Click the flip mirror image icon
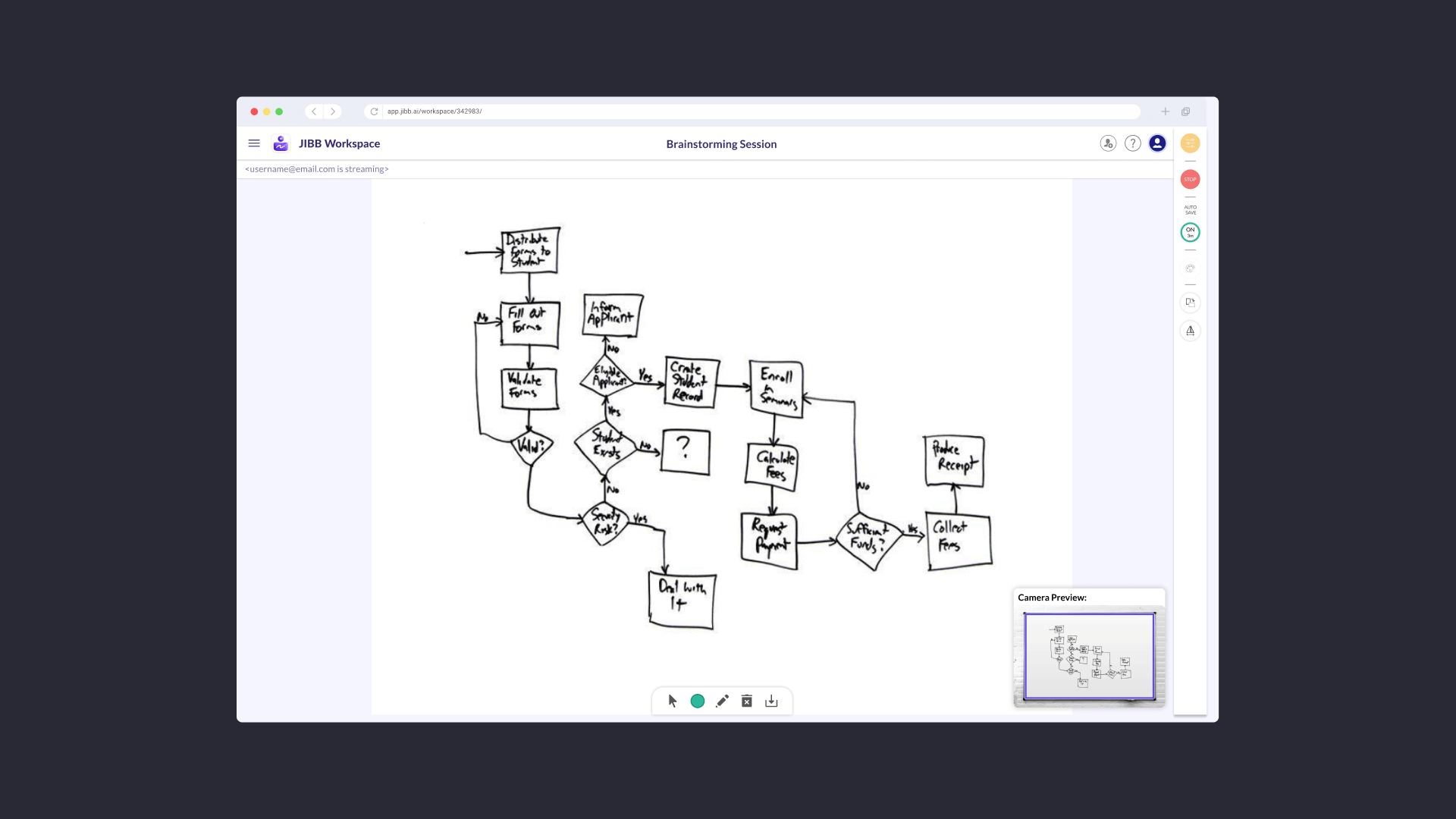The height and width of the screenshot is (819, 1456). pos(1190,331)
